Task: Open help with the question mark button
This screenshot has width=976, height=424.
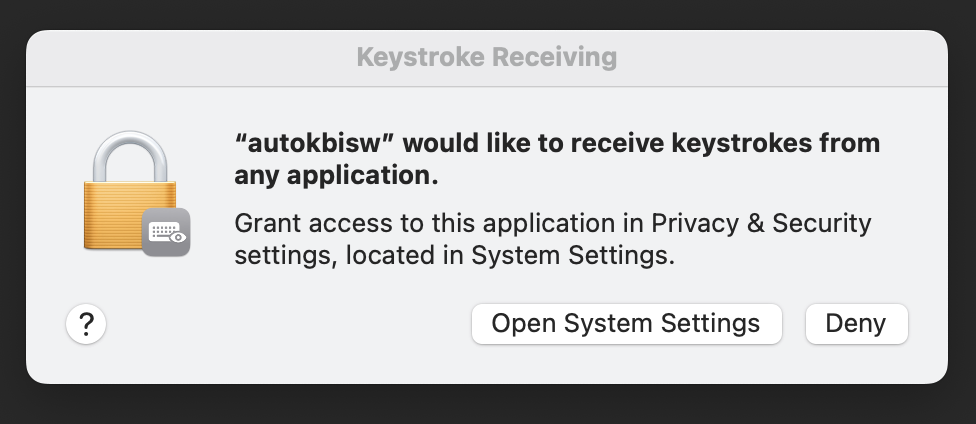Action: pyautogui.click(x=86, y=324)
